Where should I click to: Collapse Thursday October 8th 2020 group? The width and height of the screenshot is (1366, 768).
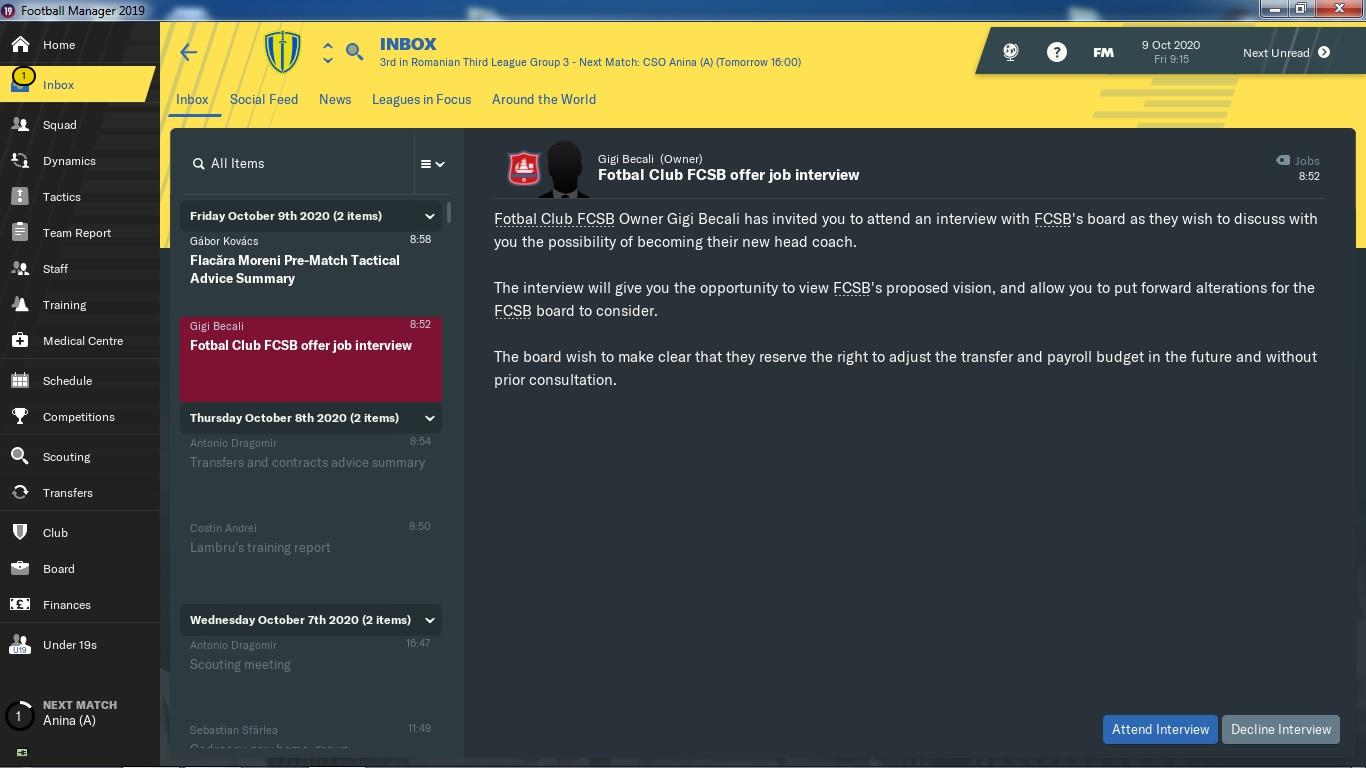[x=429, y=418]
